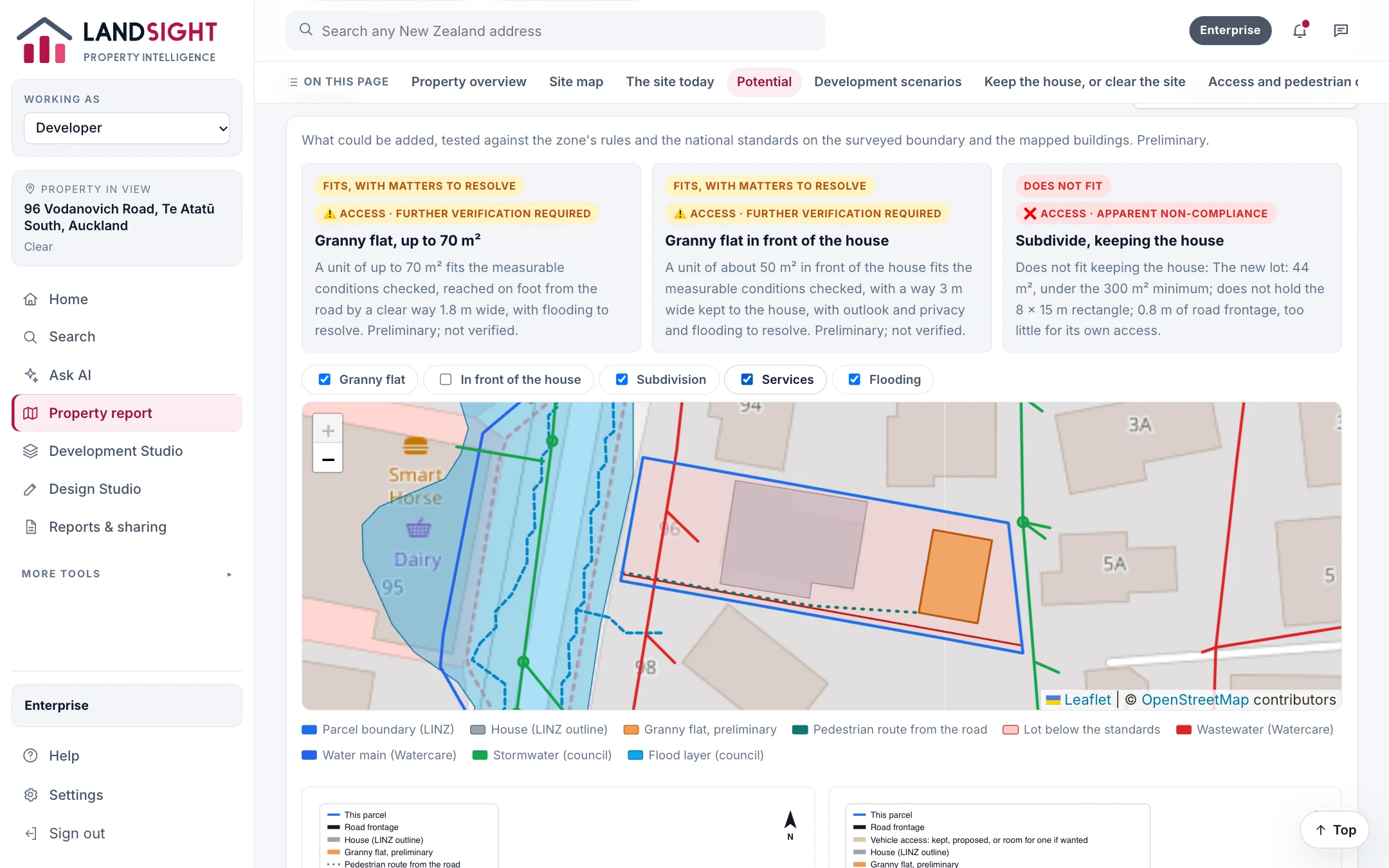Click the Wastewater (Watercare) legend swatch
Image resolution: width=1389 pixels, height=868 pixels.
[x=1183, y=730]
